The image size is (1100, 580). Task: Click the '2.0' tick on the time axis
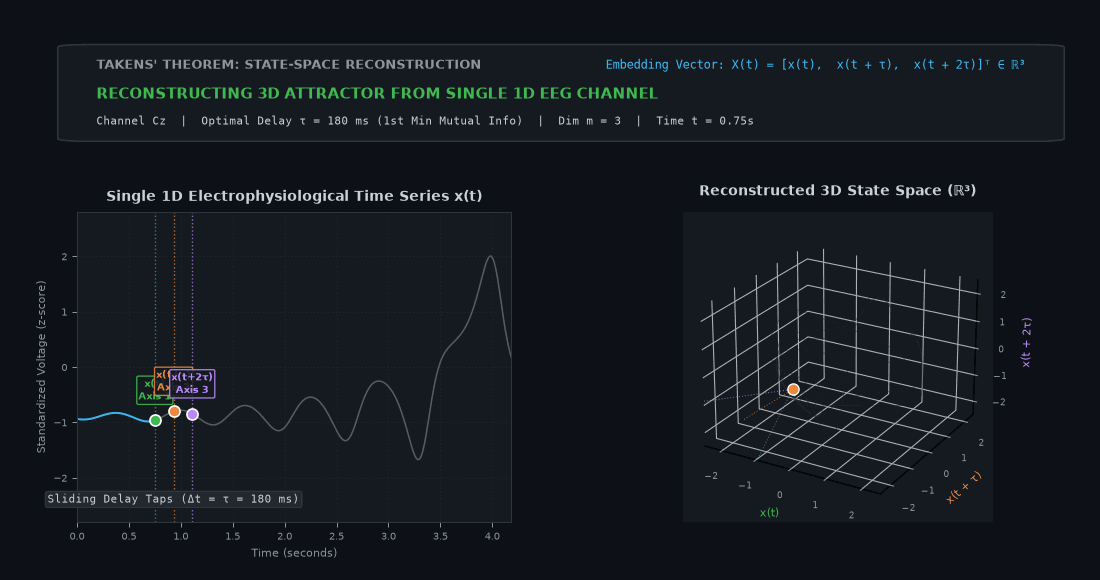pos(285,536)
